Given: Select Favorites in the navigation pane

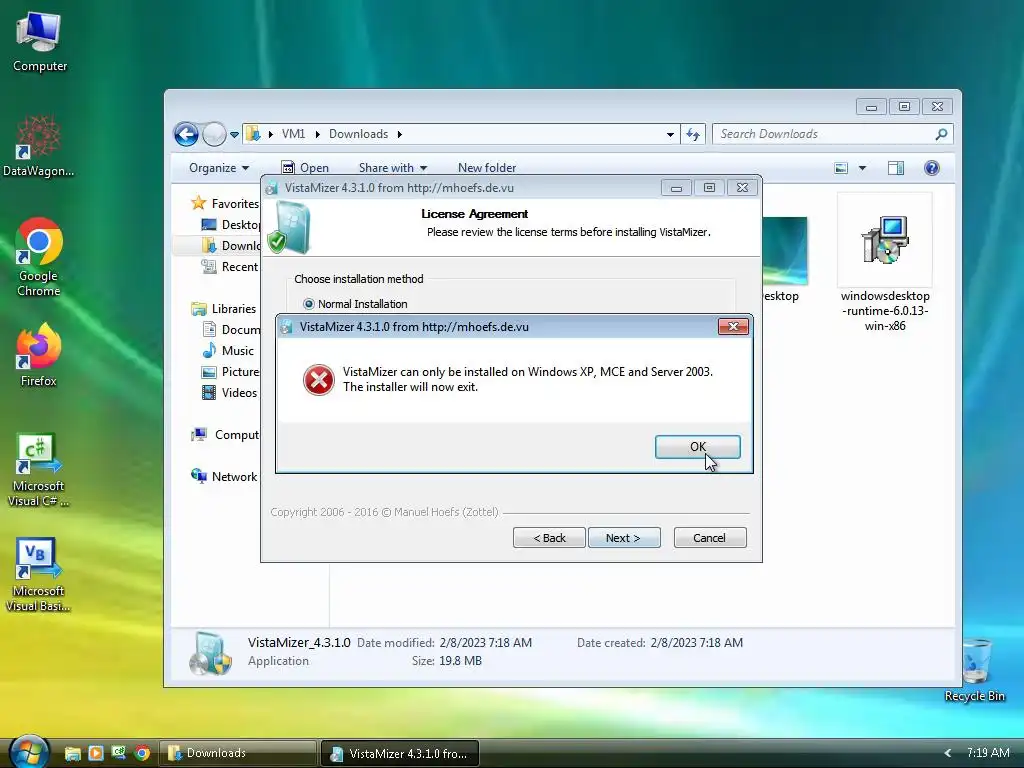Looking at the screenshot, I should [225, 204].
